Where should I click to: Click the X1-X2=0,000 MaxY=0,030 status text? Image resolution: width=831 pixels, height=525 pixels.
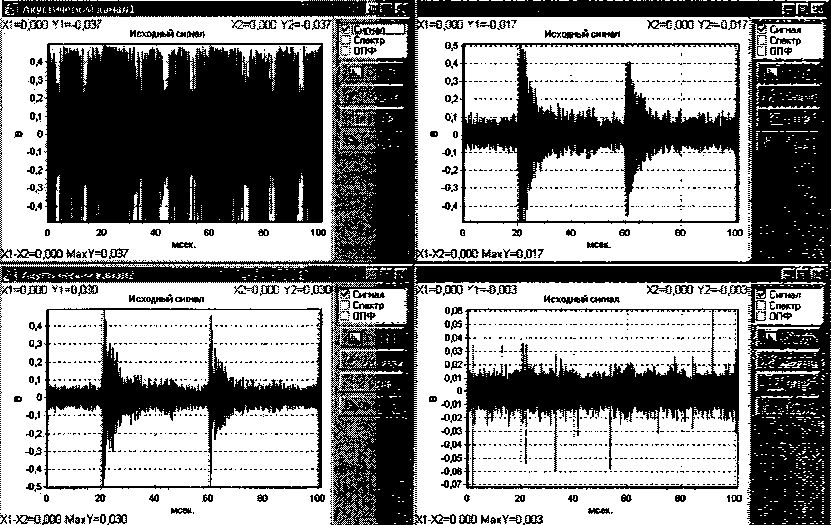(65, 519)
